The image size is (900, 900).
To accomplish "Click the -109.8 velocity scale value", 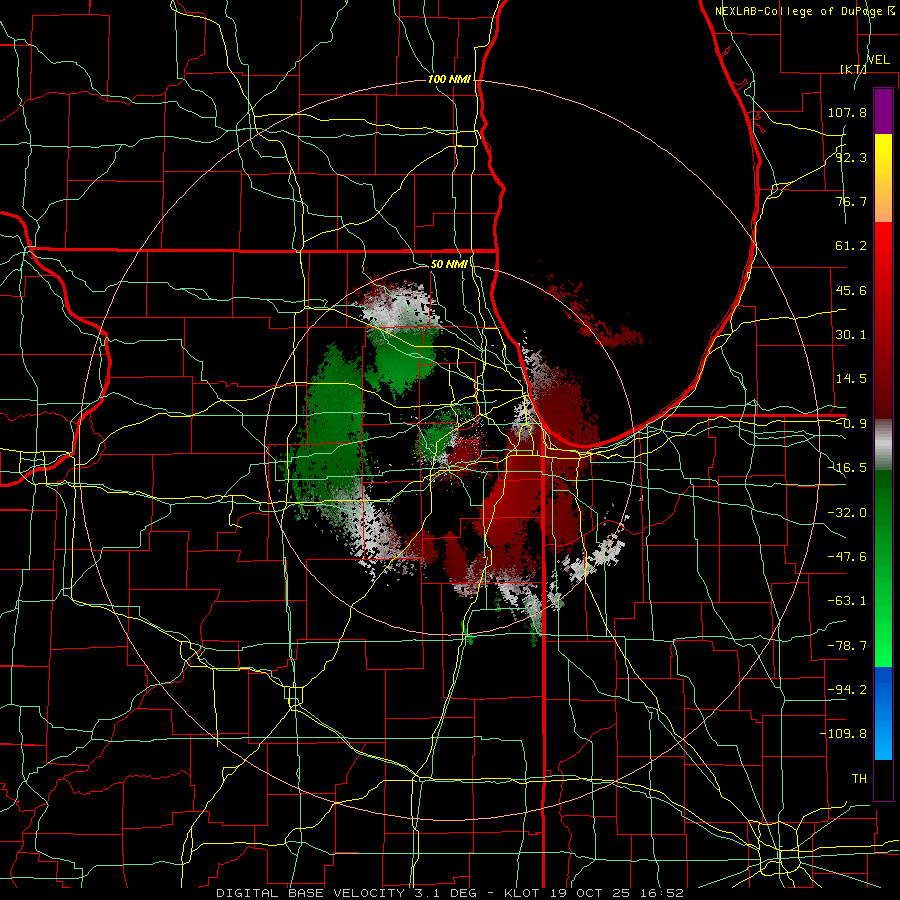I will pos(843,734).
